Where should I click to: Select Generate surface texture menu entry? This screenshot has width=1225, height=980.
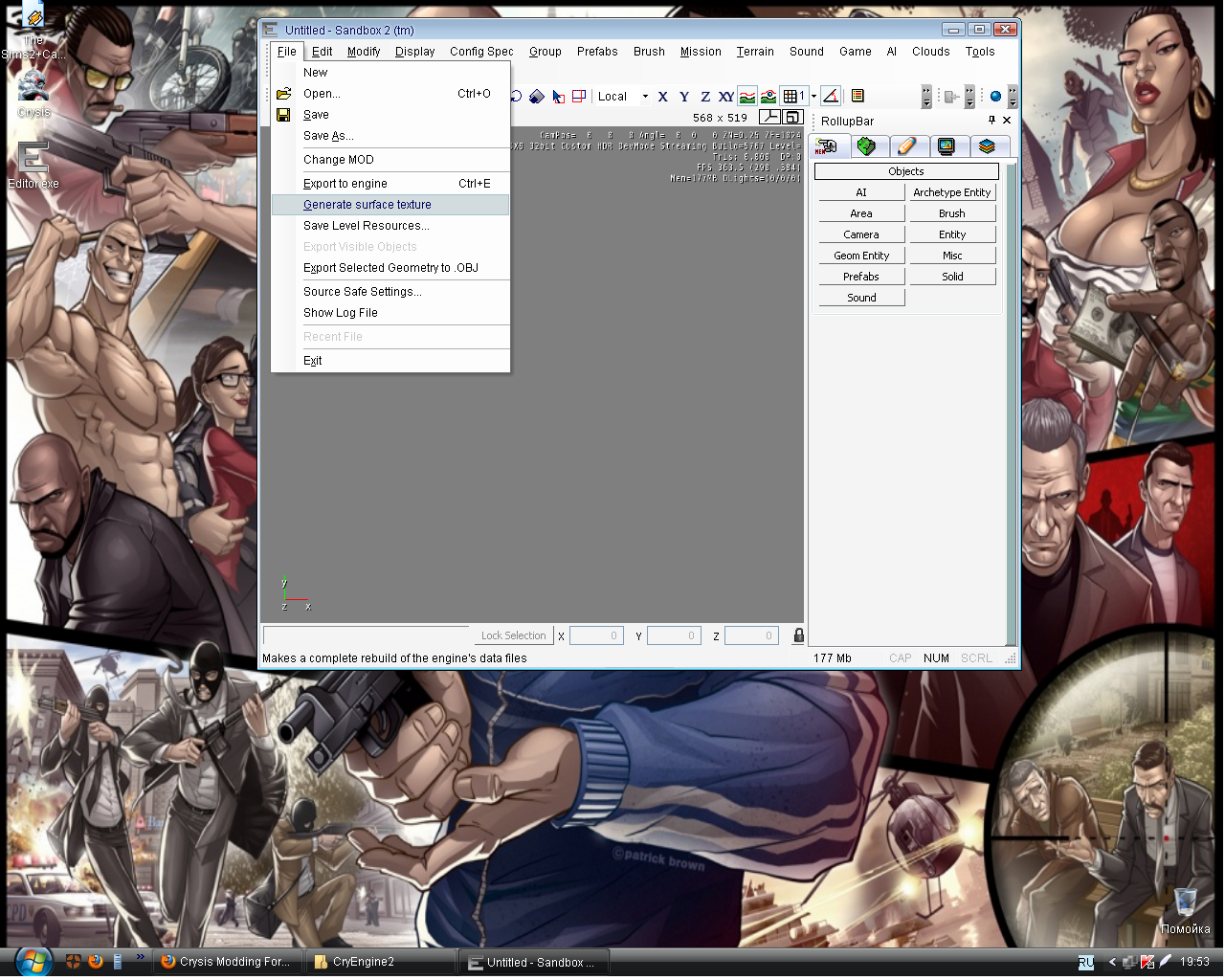367,205
